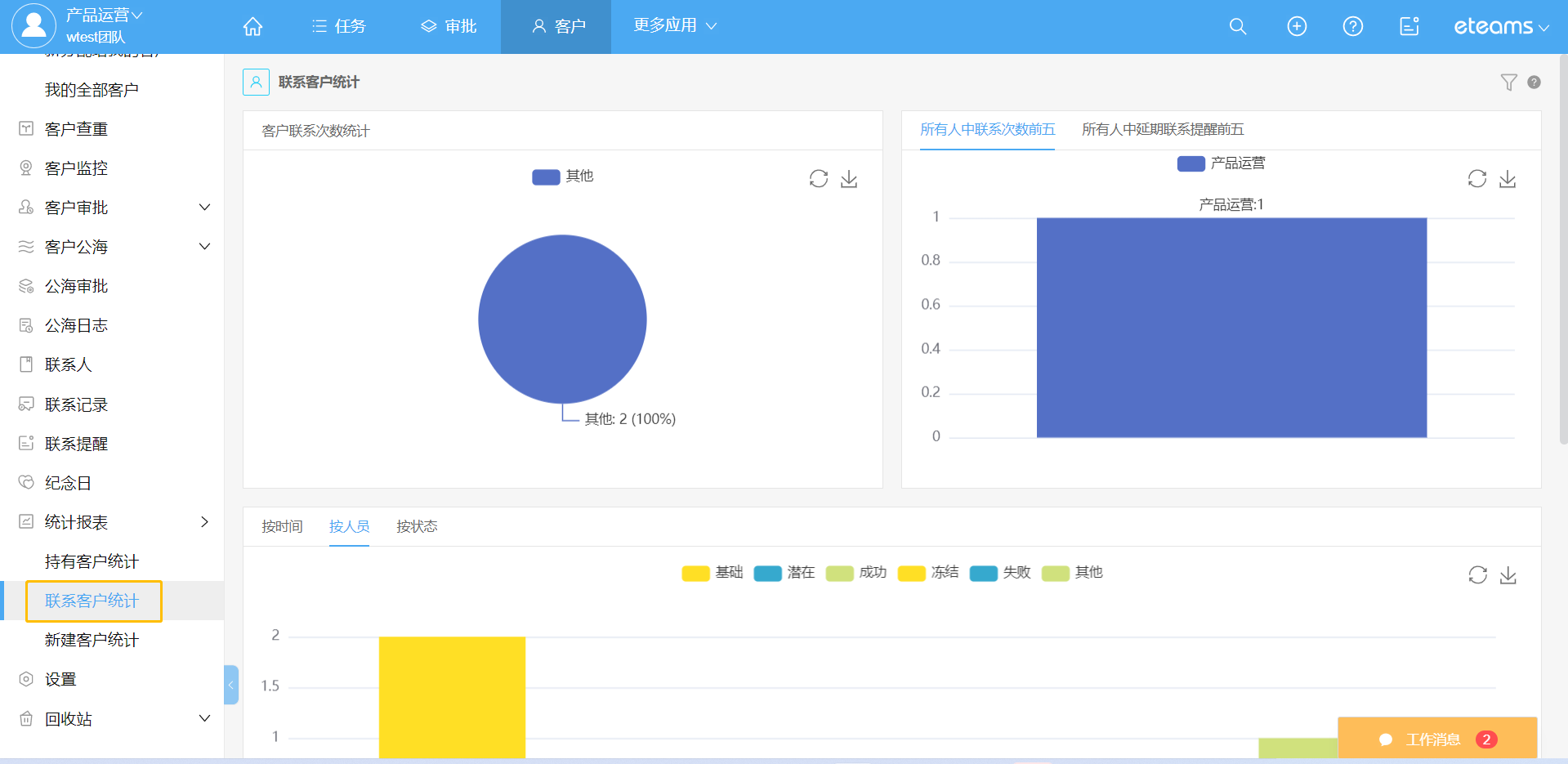This screenshot has height=764, width=1568.
Task: Refresh the pie chart of contact counts
Action: click(818, 179)
